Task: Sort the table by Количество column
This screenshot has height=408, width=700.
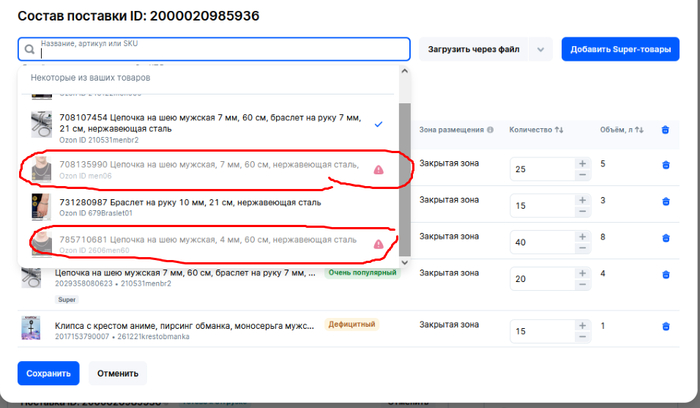Action: [x=537, y=130]
